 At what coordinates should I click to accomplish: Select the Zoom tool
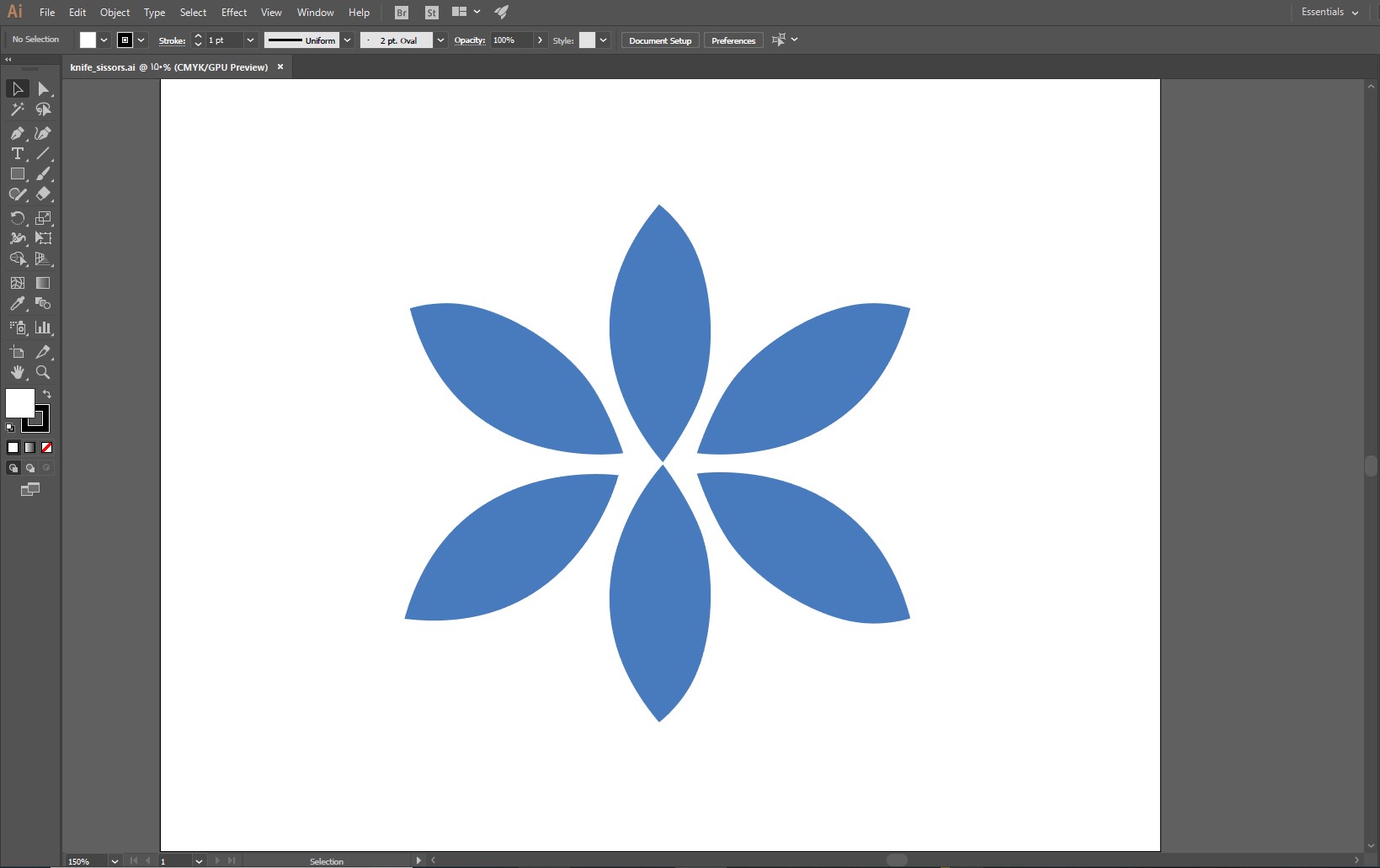(44, 372)
